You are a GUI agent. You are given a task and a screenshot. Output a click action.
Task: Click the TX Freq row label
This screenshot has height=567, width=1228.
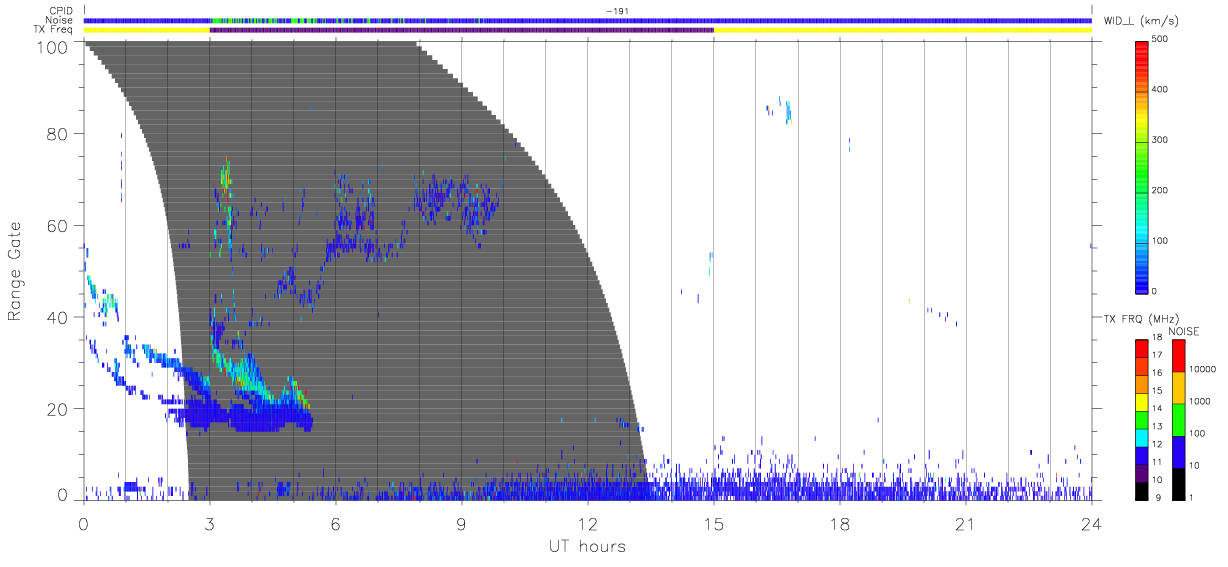click(54, 30)
